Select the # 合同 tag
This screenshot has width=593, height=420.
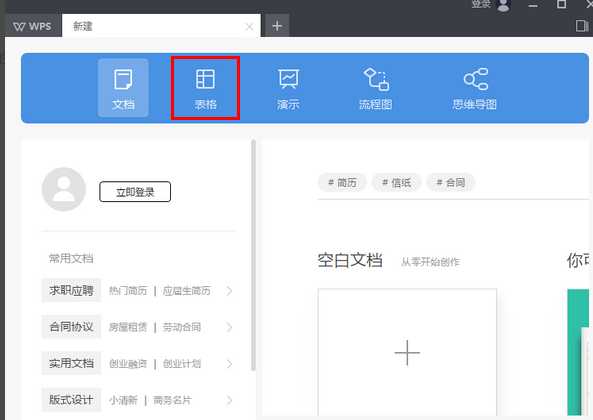pos(451,183)
